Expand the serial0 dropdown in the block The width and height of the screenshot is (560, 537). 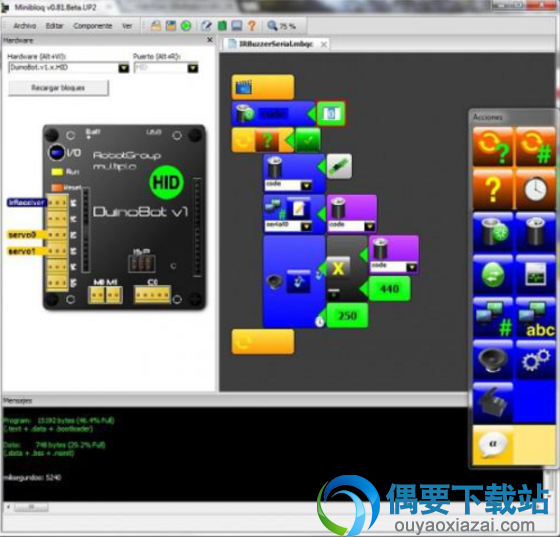[x=306, y=226]
